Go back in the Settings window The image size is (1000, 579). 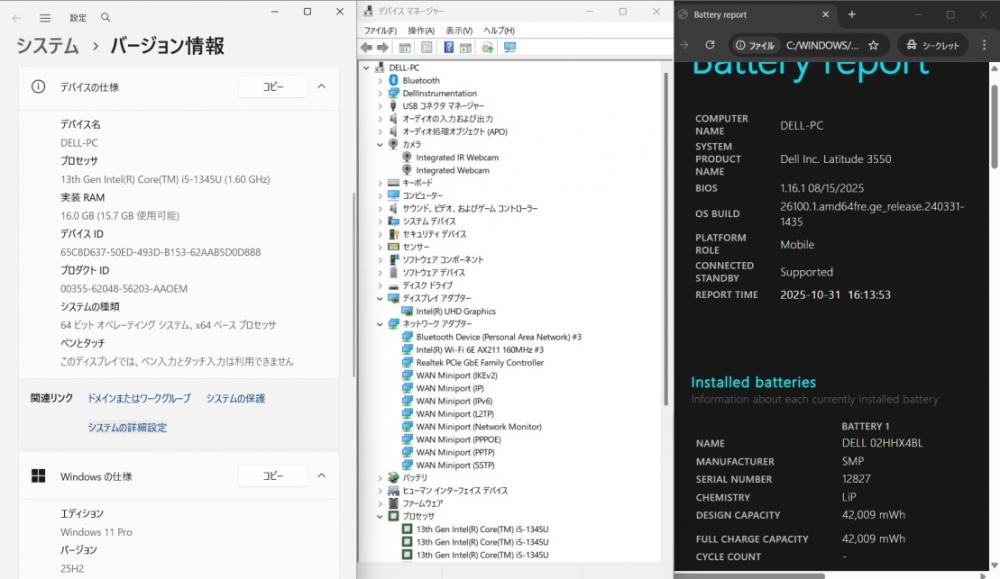coord(16,18)
